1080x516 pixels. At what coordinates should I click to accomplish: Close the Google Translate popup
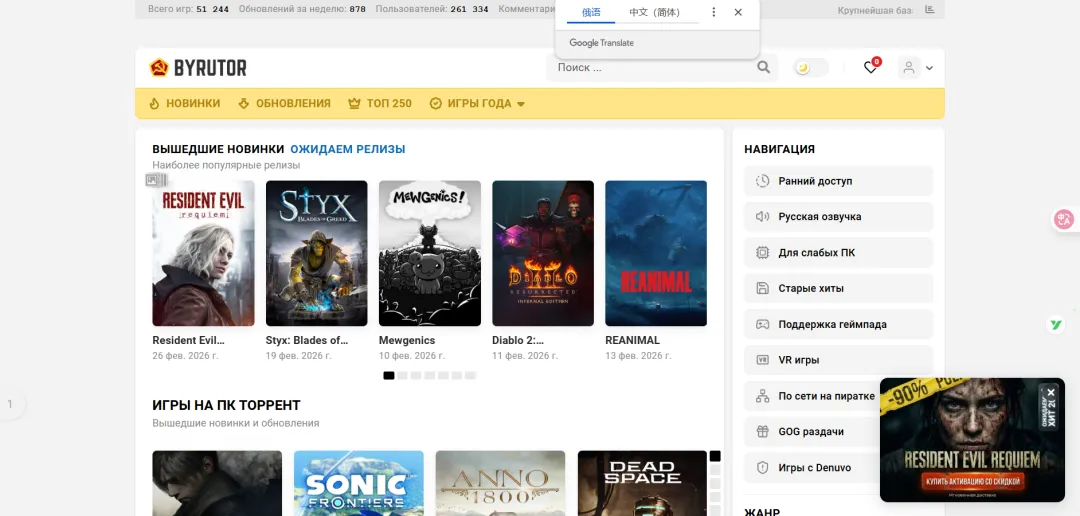[x=738, y=12]
